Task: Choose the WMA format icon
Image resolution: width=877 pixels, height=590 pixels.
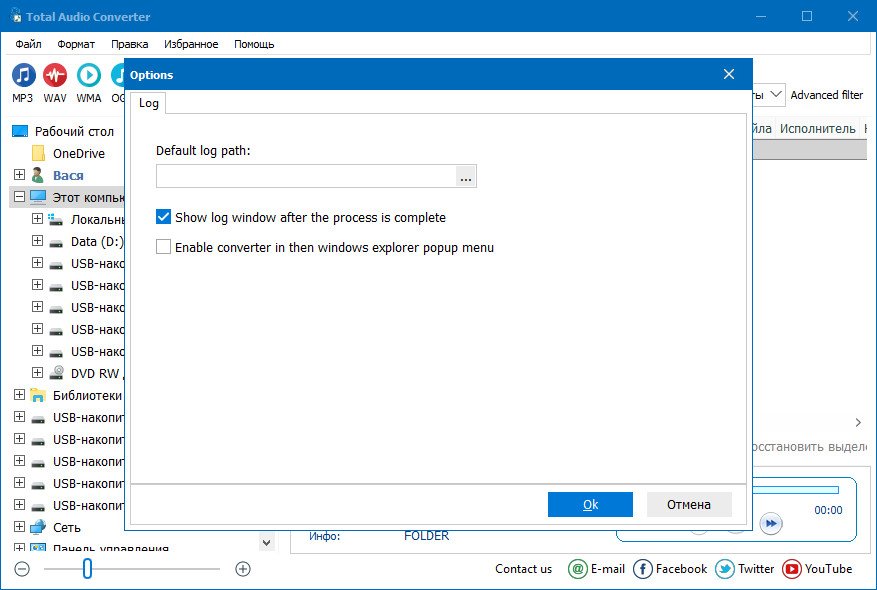Action: (88, 76)
